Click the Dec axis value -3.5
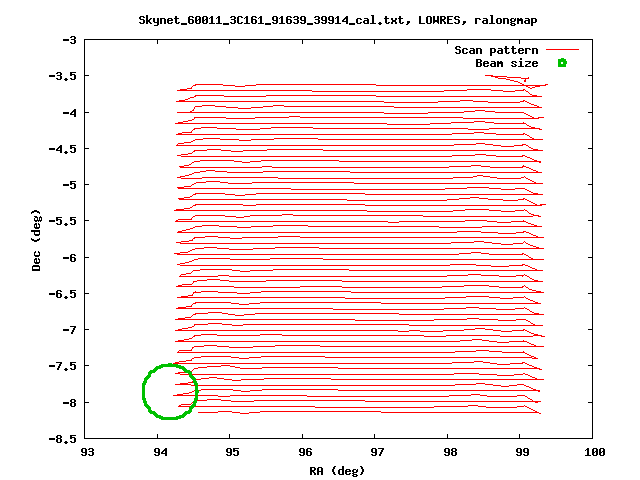Viewport: 640px width, 480px height. click(62, 76)
